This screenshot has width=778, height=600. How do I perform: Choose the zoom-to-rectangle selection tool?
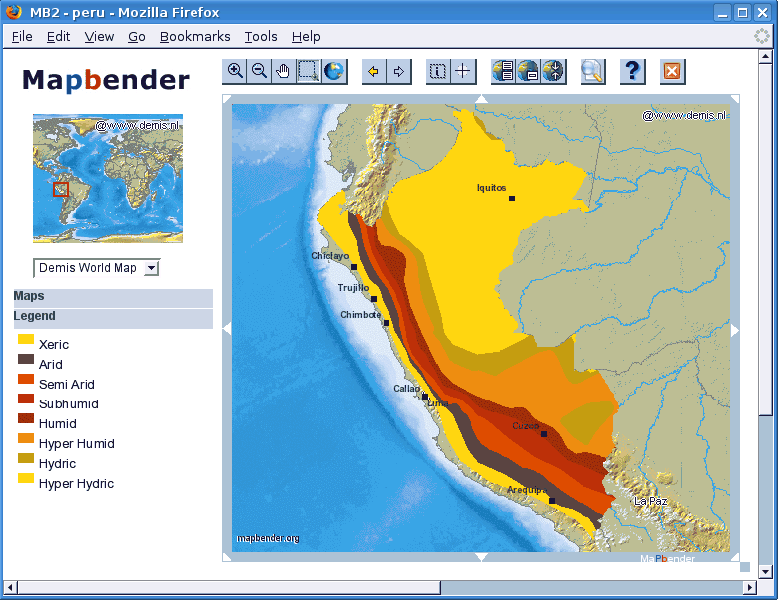(309, 71)
